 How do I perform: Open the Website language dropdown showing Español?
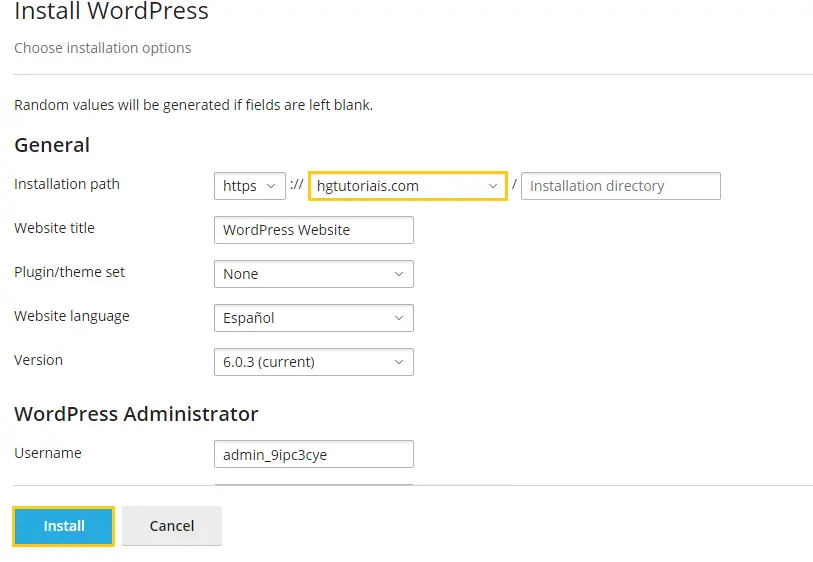(x=314, y=318)
